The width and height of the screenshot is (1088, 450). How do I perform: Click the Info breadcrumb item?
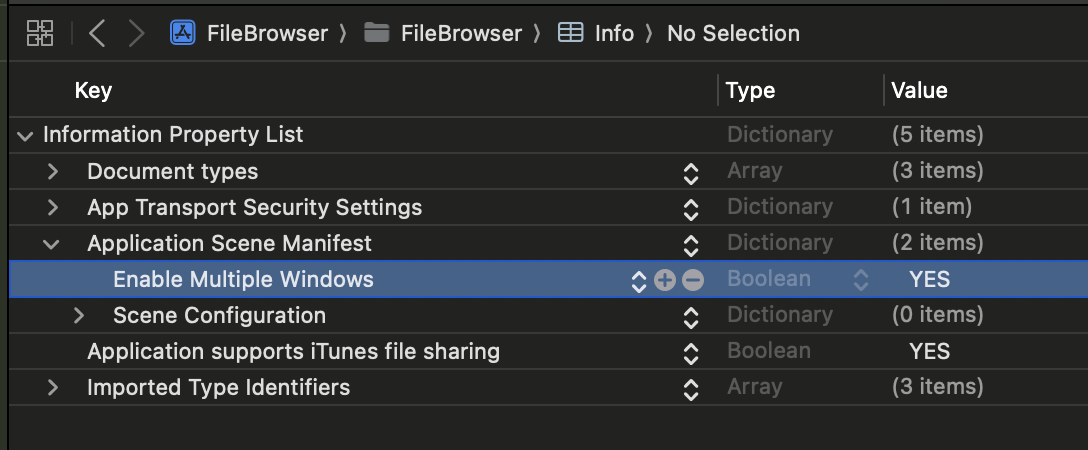click(x=614, y=33)
